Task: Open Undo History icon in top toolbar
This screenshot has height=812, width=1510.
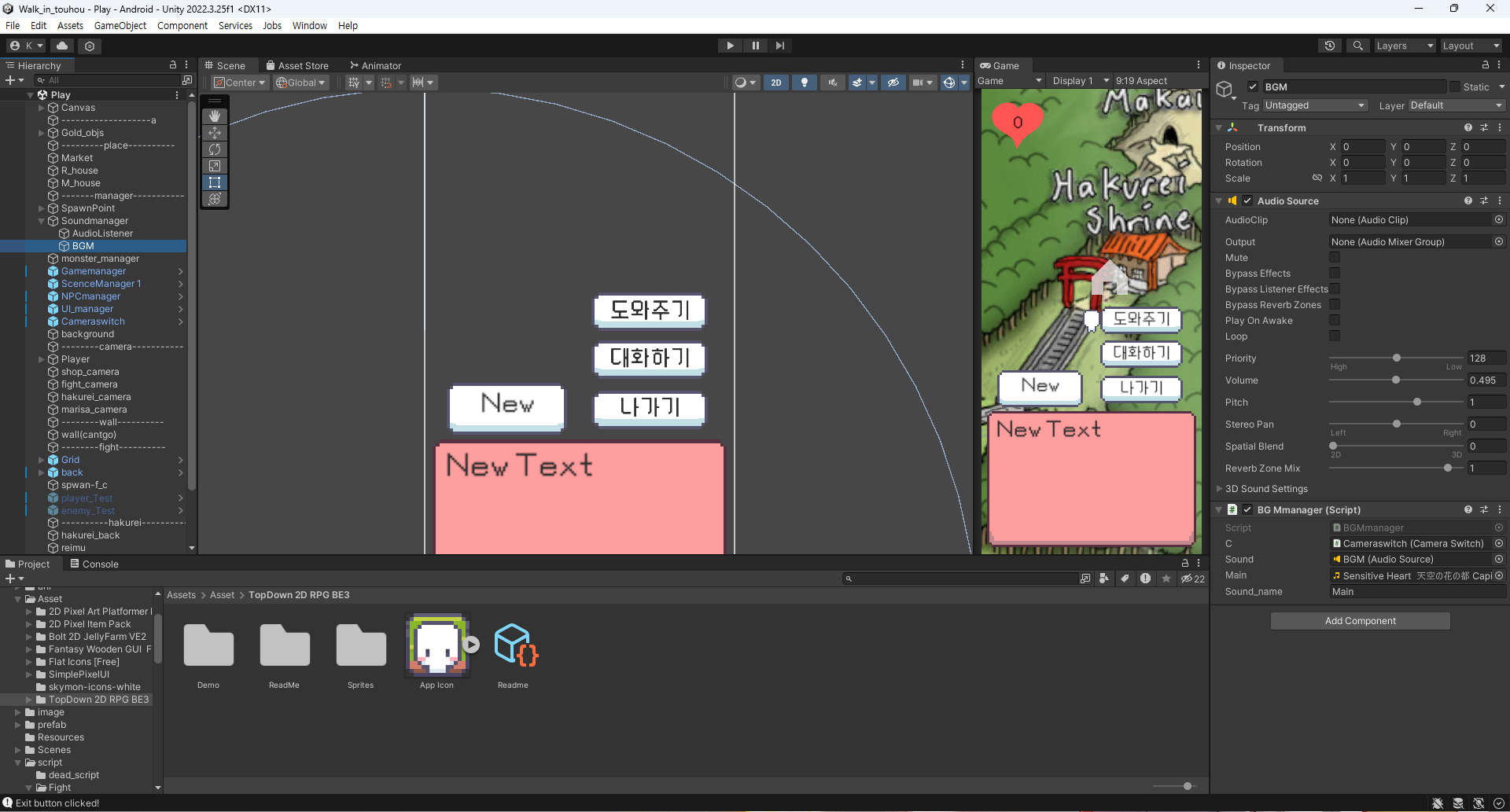Action: click(1330, 46)
